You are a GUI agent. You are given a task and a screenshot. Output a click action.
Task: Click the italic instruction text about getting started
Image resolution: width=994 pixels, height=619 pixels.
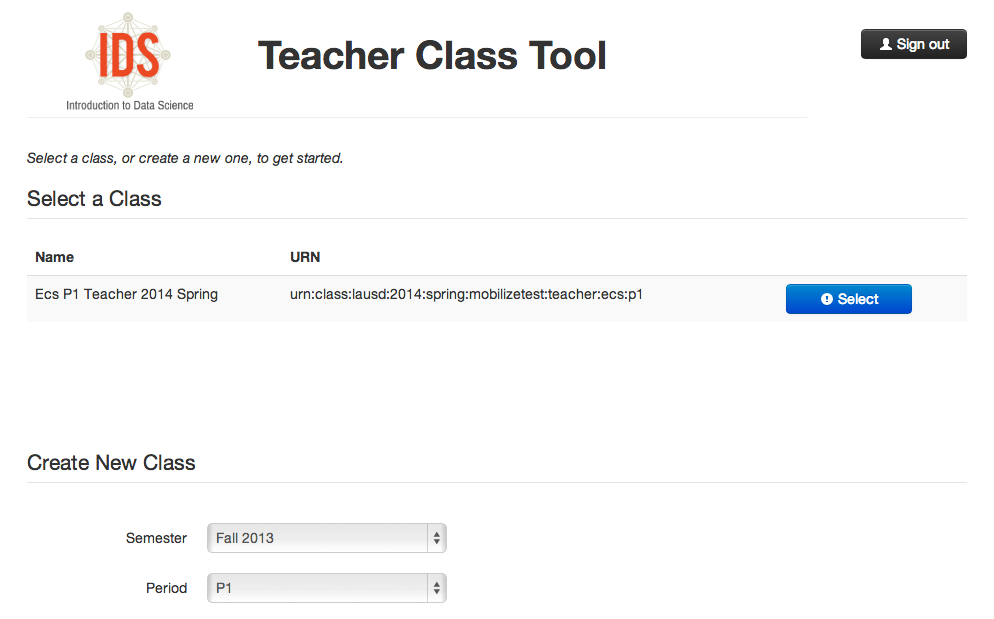coord(185,158)
